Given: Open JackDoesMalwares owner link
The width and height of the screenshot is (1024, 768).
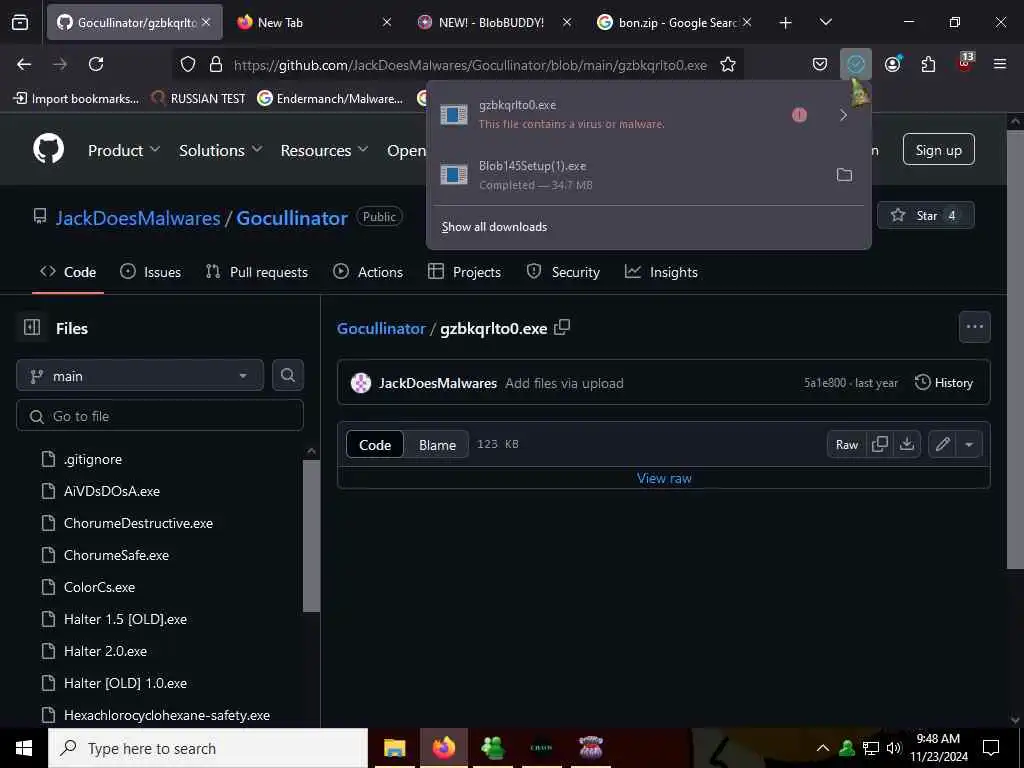Looking at the screenshot, I should point(138,217).
